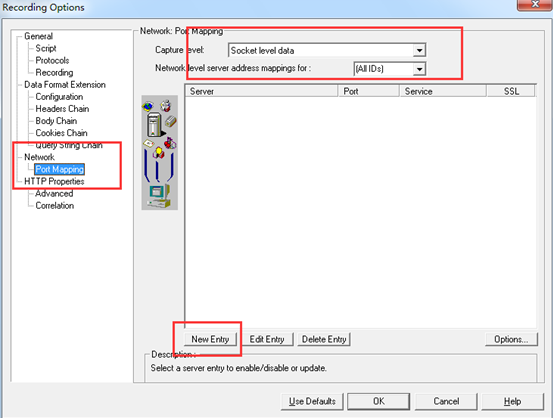Close the Recording Options dialog

coord(535,4)
